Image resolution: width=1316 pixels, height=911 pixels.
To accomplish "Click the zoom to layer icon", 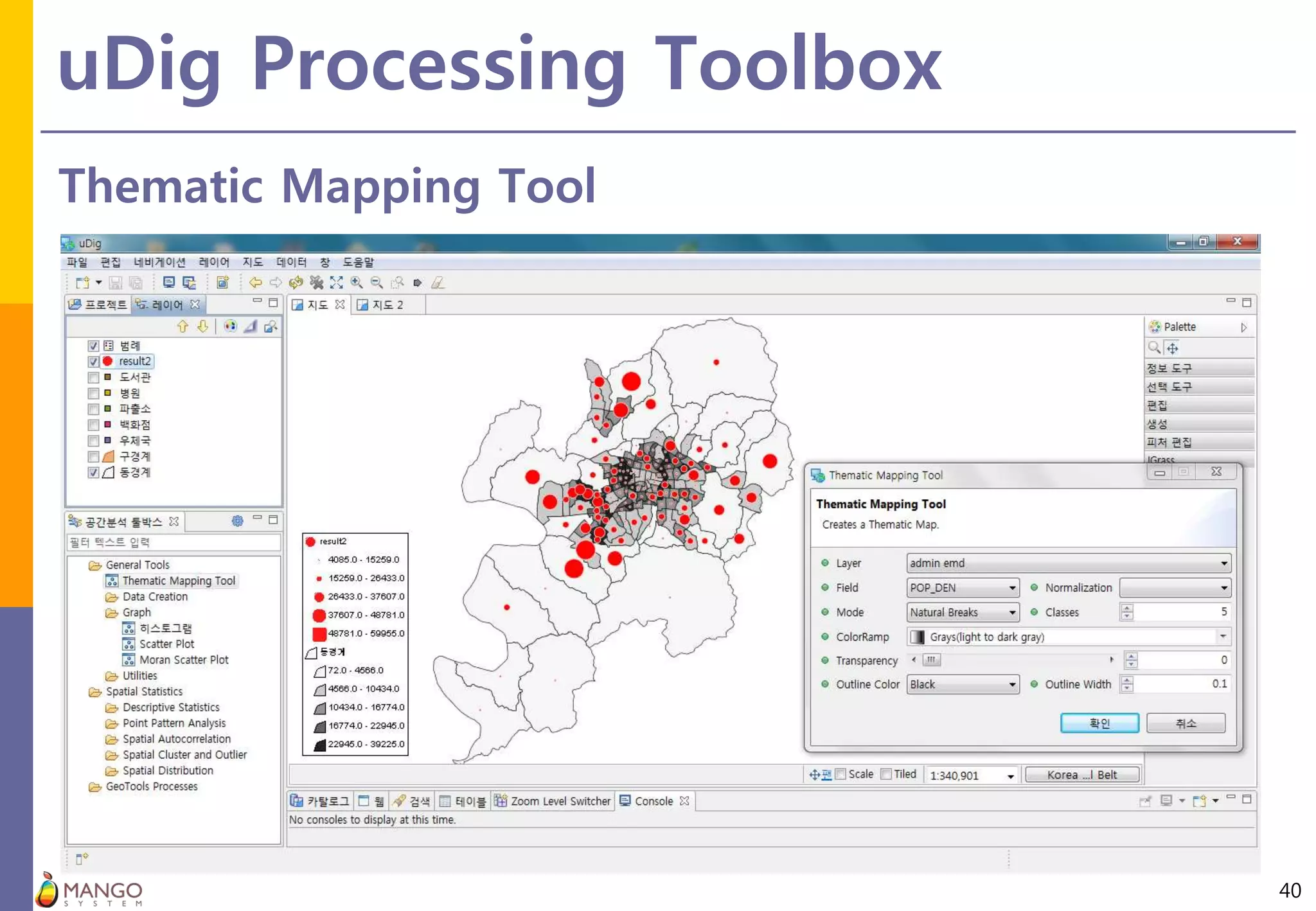I will pyautogui.click(x=271, y=326).
